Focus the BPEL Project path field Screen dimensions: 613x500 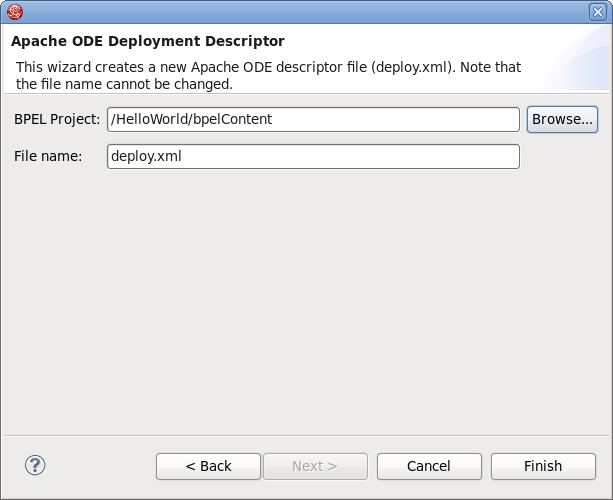click(x=313, y=119)
